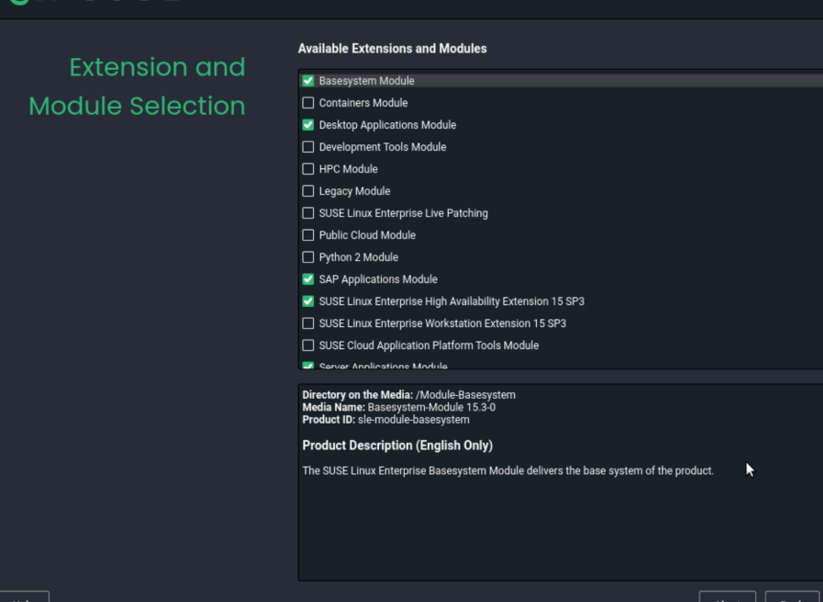Viewport: 823px width, 602px height.
Task: Uncheck the Desktop Applications Module
Action: (x=308, y=125)
